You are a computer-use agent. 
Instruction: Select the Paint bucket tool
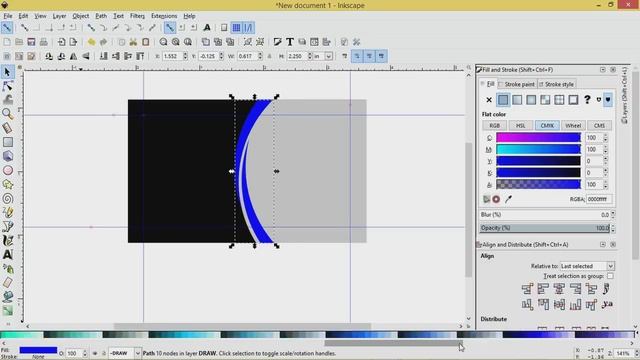click(7, 297)
